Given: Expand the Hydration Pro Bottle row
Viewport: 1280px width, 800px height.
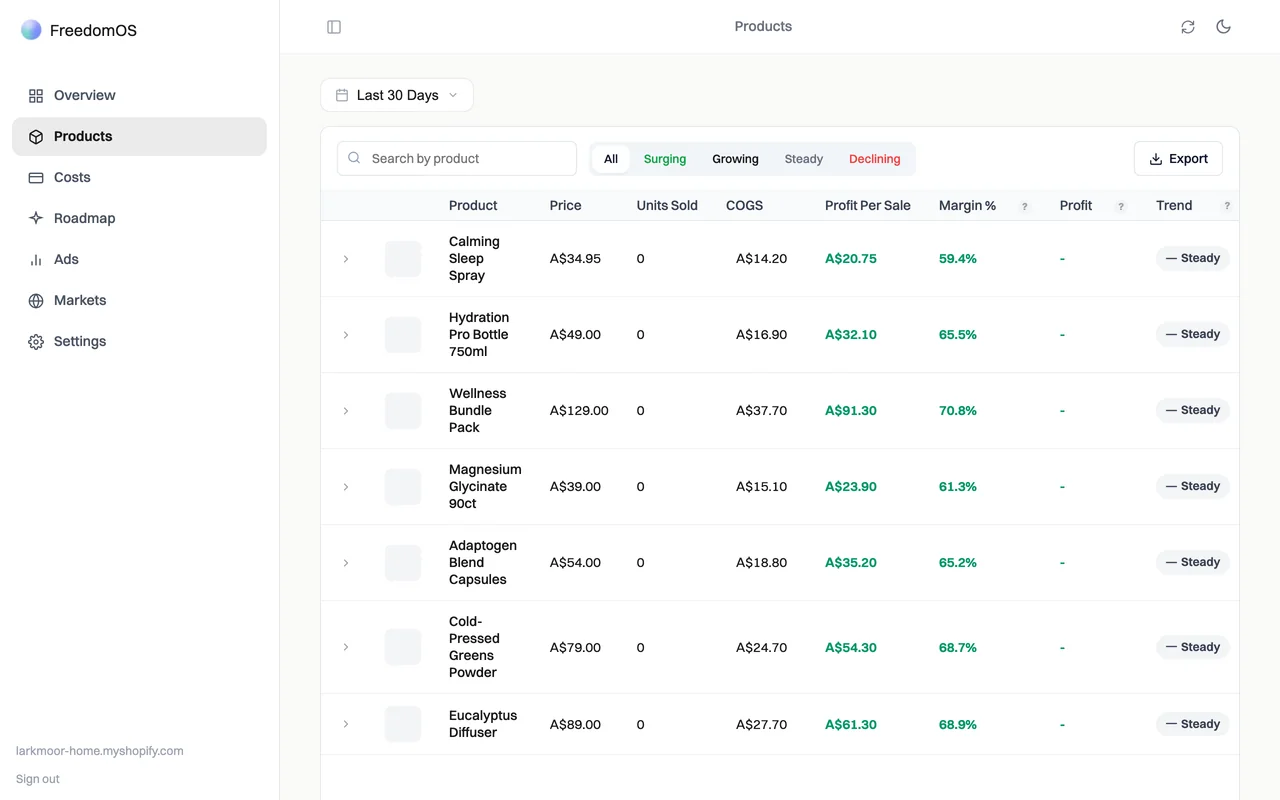Looking at the screenshot, I should coord(346,335).
